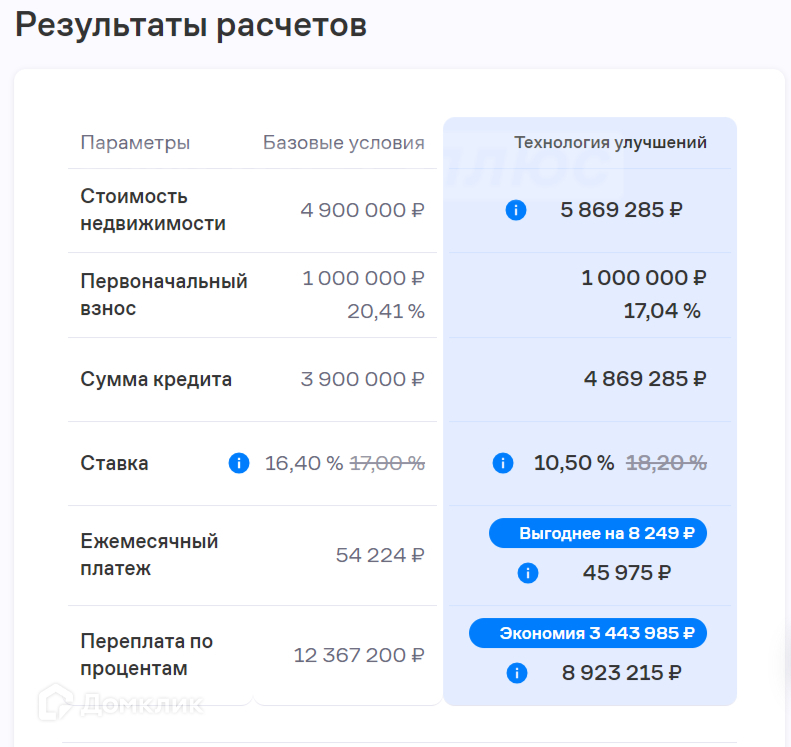
Task: Click the crossed-out base rate 17,00 %
Action: [x=387, y=463]
